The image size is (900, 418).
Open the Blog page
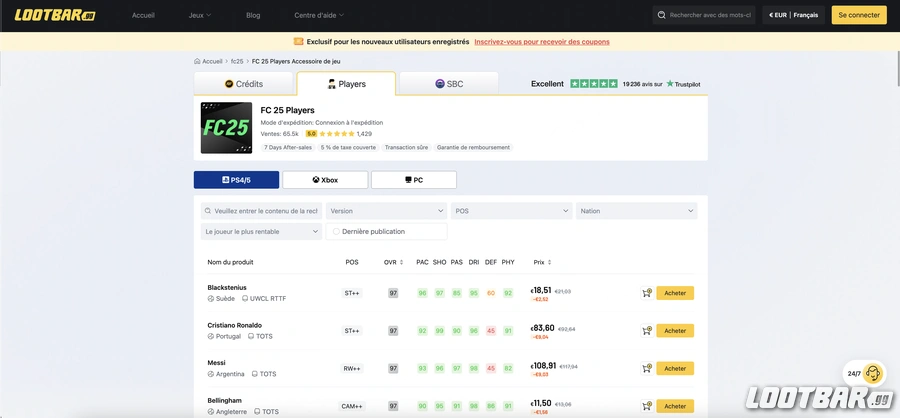[x=253, y=16]
